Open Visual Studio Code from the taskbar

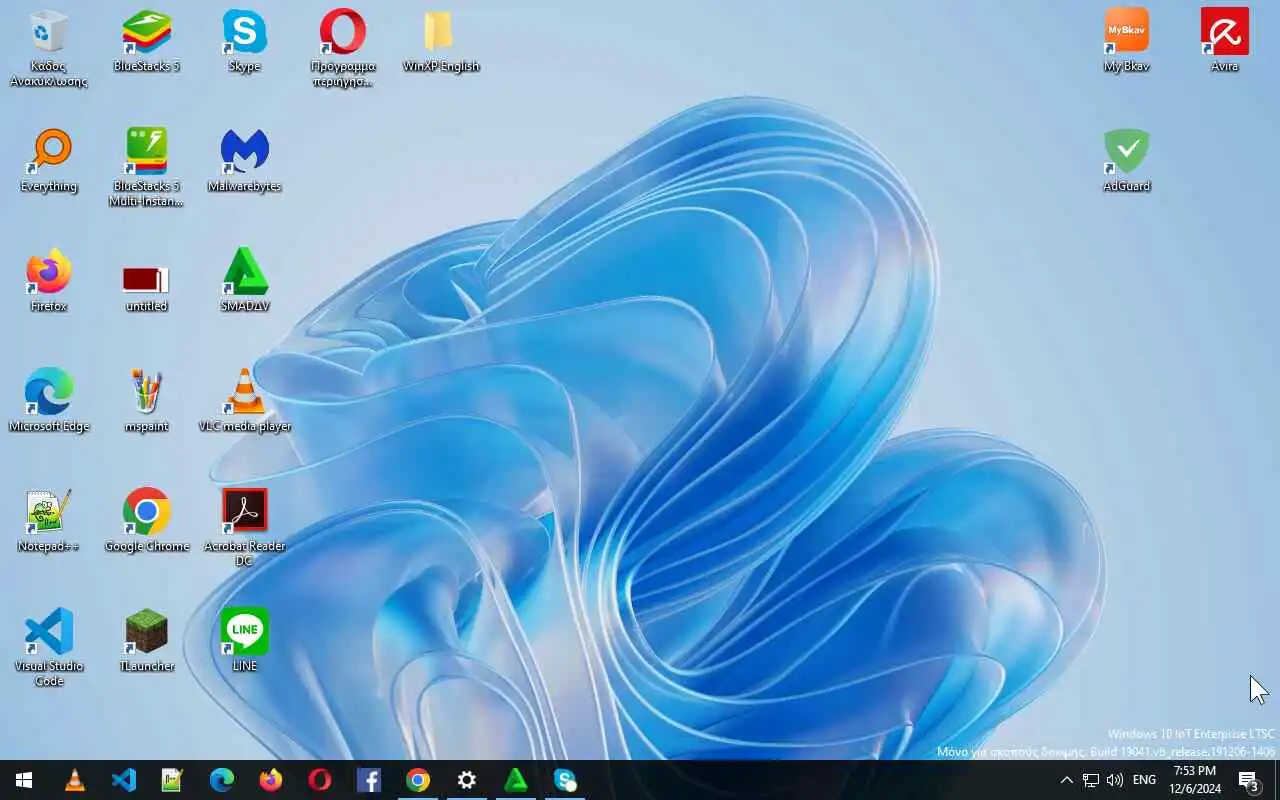pyautogui.click(x=123, y=780)
